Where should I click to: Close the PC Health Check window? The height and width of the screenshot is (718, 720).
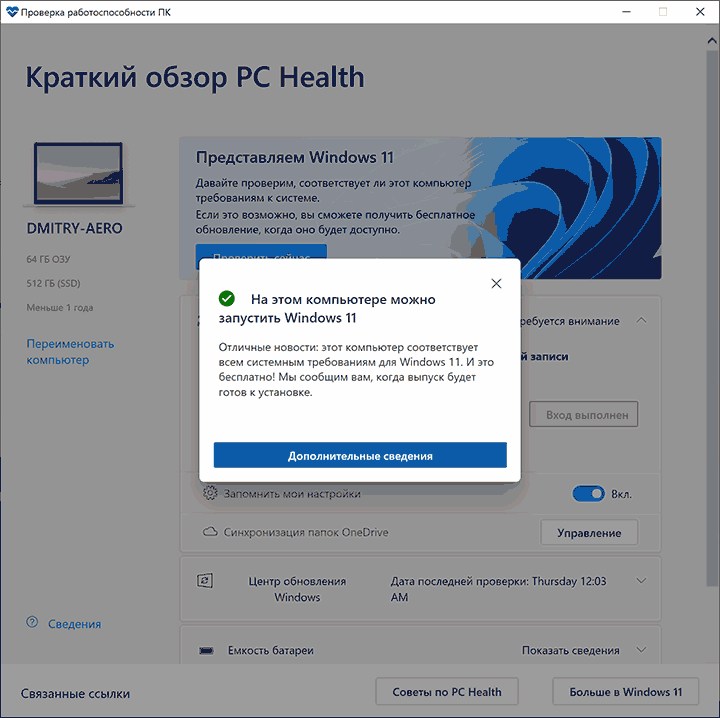click(x=700, y=11)
